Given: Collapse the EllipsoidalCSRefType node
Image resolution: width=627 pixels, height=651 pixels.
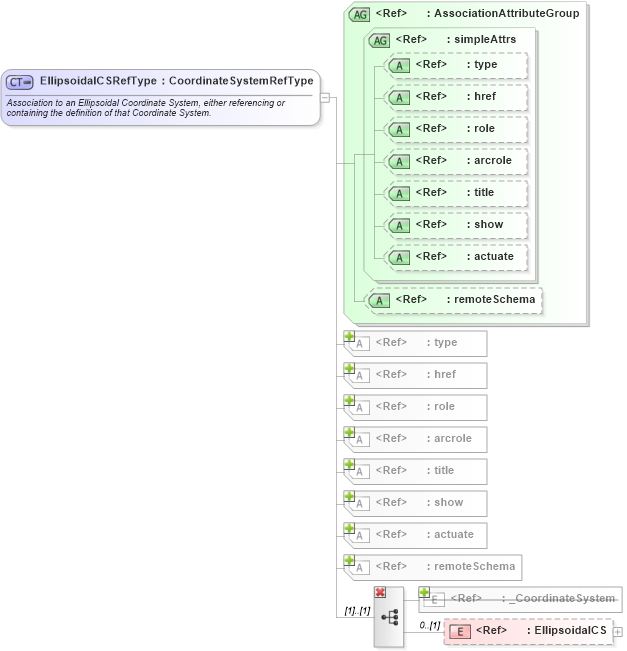Looking at the screenshot, I should click(325, 98).
